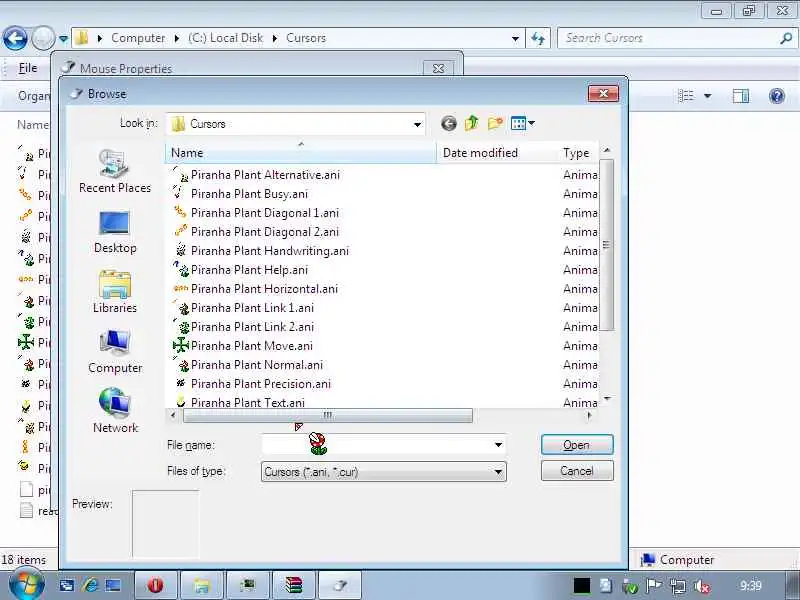Switch to Windows Explorer taskbar button
This screenshot has height=600, width=800.
pyautogui.click(x=202, y=585)
